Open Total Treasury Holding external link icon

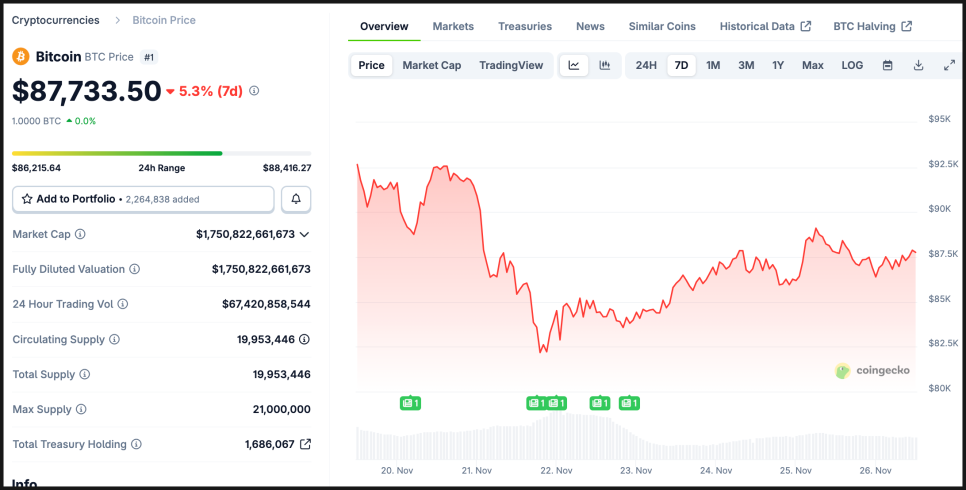(306, 444)
